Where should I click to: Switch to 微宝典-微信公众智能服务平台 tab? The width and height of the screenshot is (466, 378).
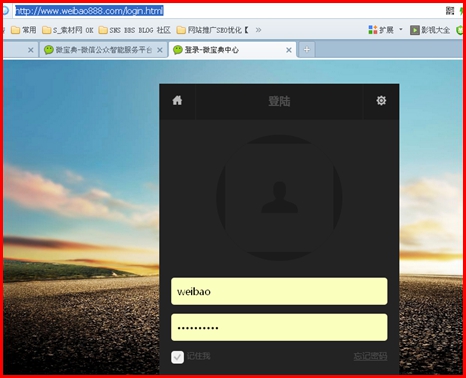click(103, 50)
